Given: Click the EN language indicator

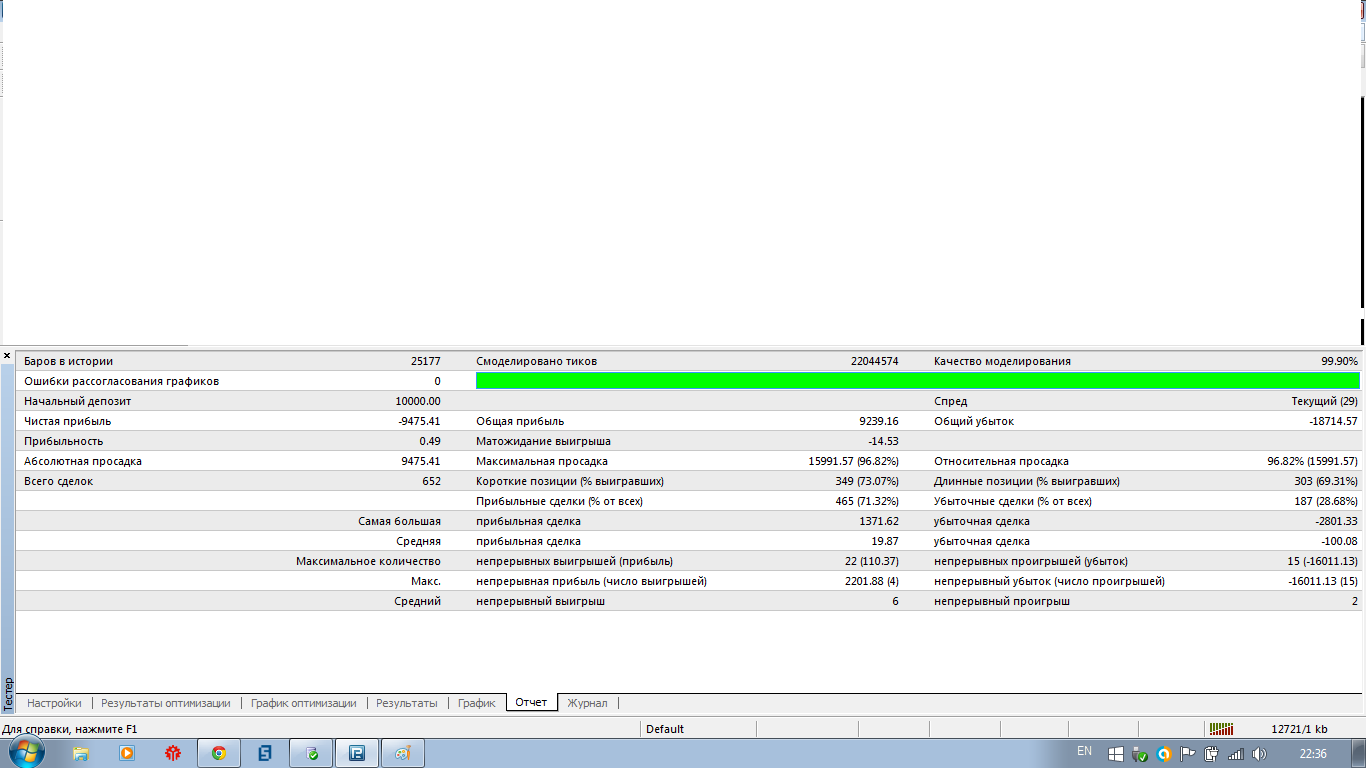Looking at the screenshot, I should 1085,751.
